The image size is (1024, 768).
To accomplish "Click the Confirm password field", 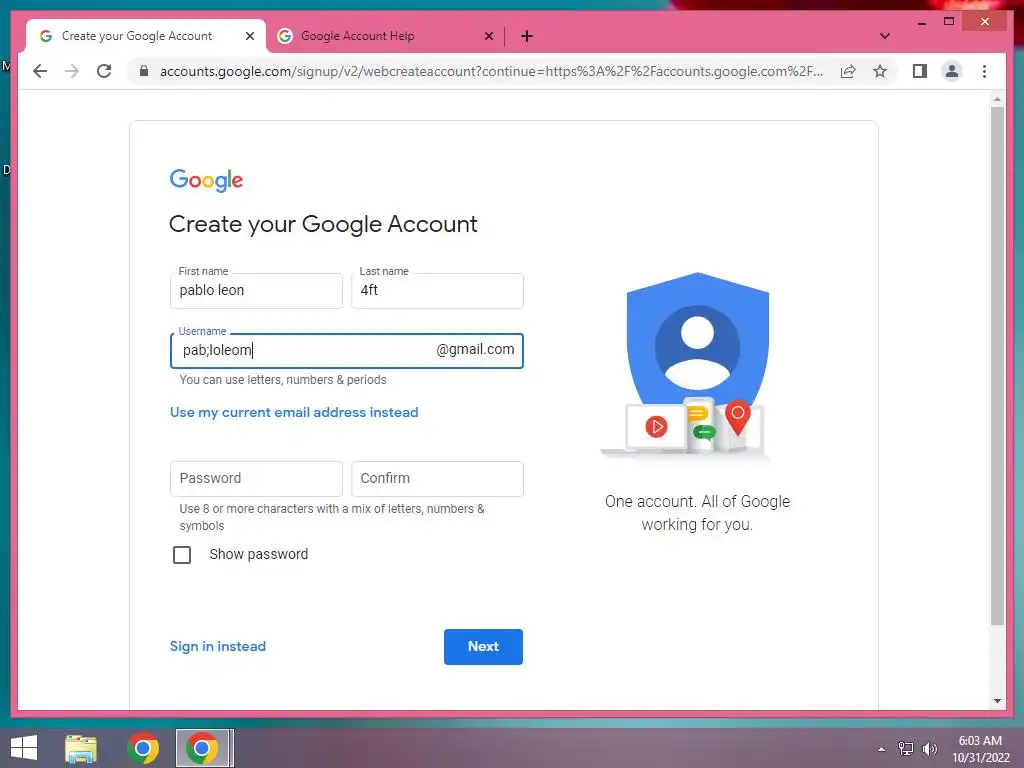I will pos(437,479).
